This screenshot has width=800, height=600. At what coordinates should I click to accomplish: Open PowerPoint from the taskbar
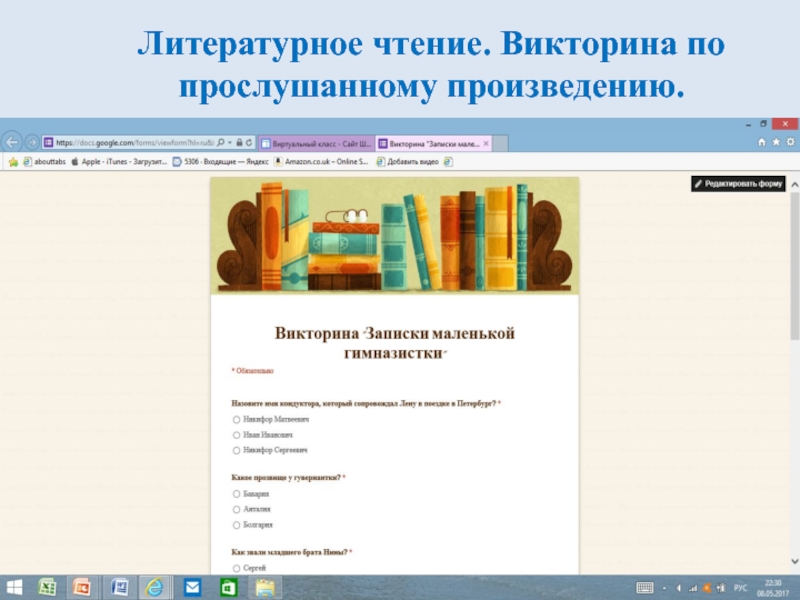[x=83, y=586]
